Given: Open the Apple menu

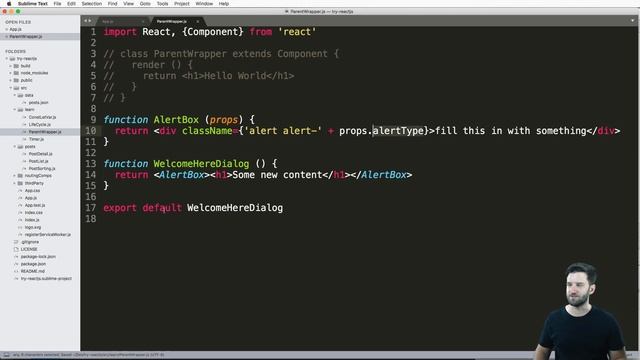Looking at the screenshot, I should (9, 4).
